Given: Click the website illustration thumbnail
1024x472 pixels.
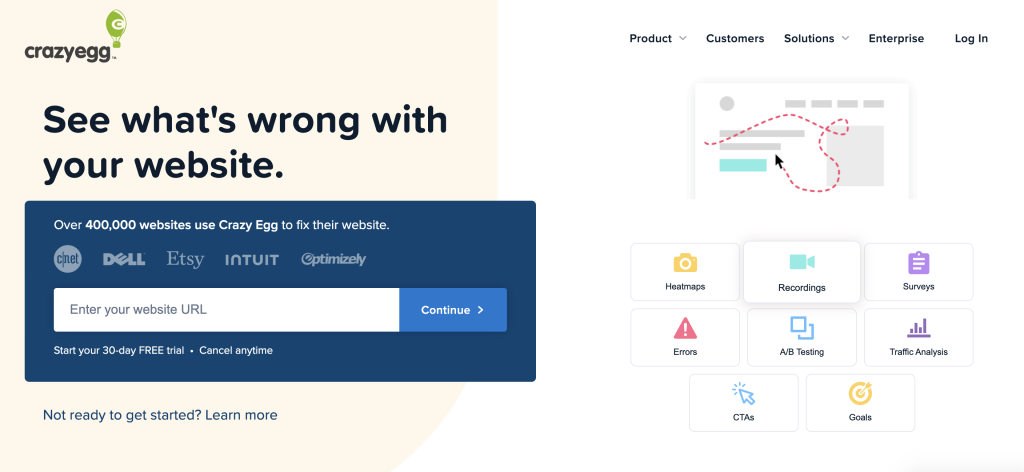Looking at the screenshot, I should 801,140.
